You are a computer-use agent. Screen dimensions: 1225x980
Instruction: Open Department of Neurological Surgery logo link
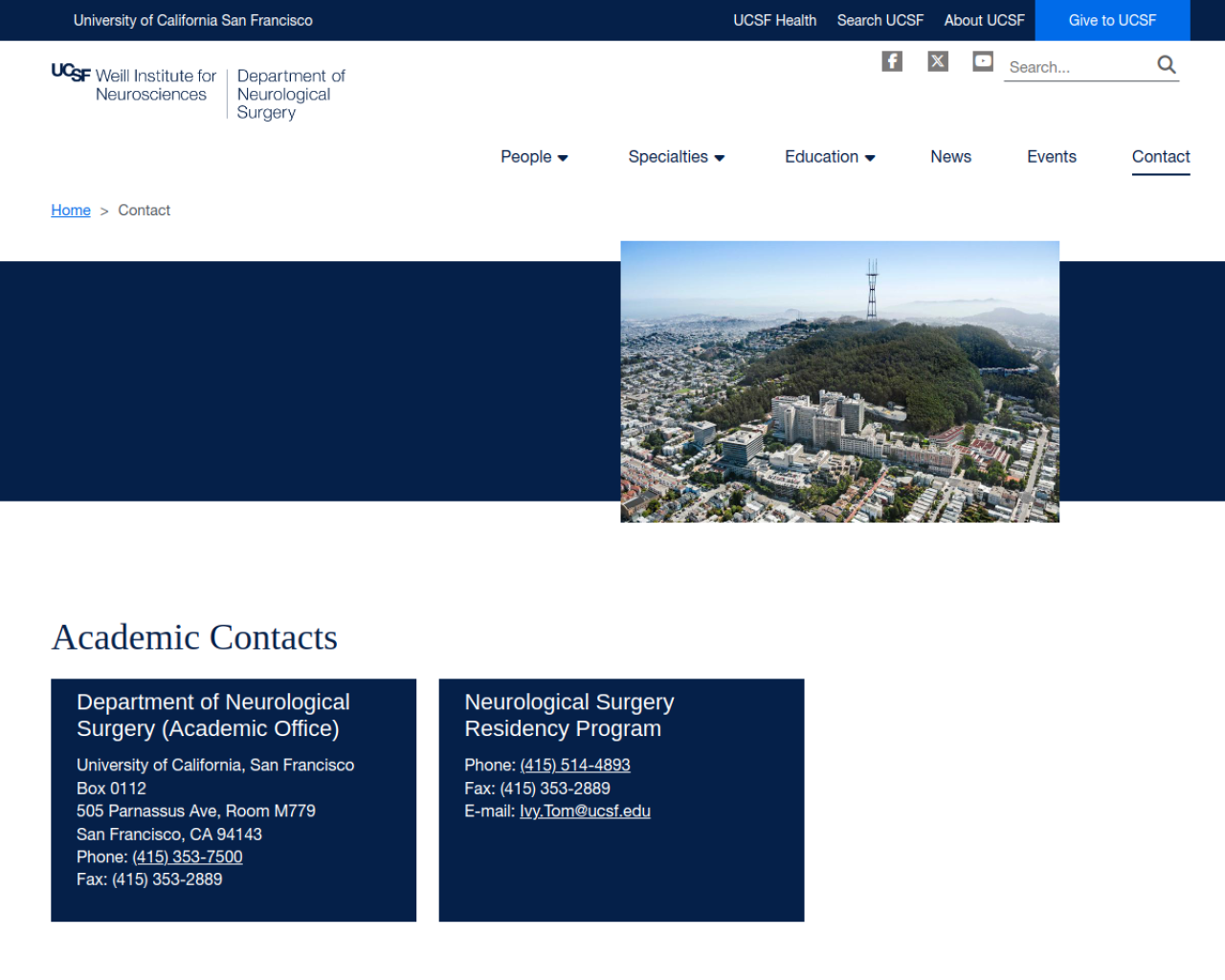(291, 94)
